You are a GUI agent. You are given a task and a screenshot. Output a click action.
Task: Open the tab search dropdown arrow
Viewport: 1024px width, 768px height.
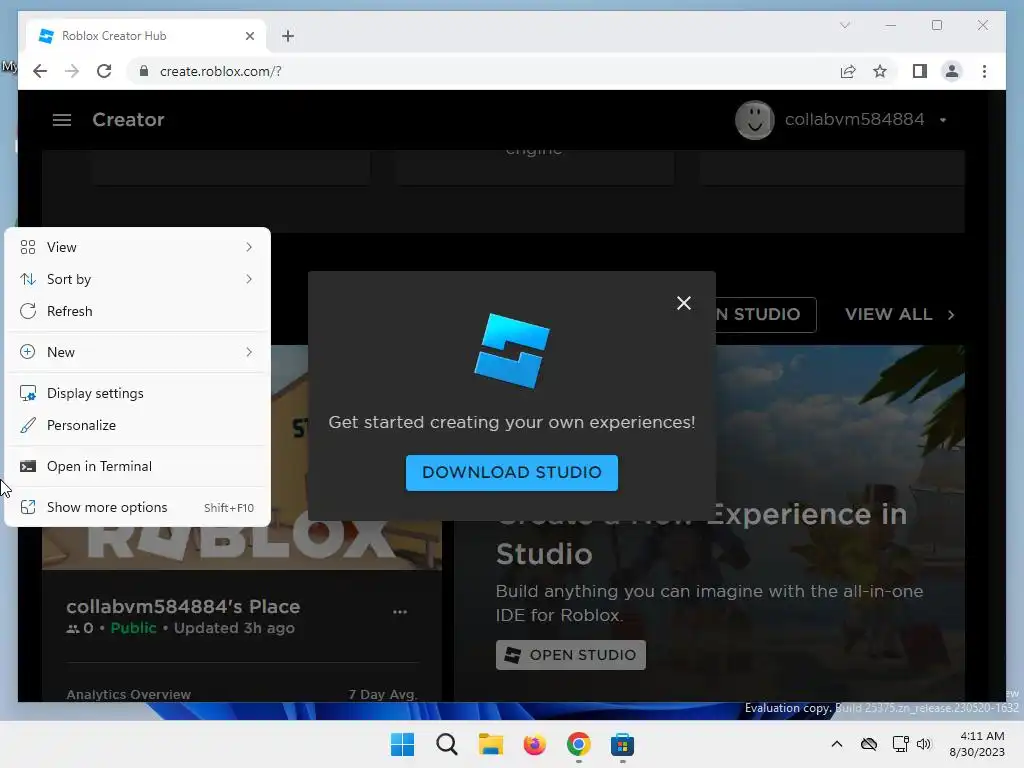click(845, 25)
